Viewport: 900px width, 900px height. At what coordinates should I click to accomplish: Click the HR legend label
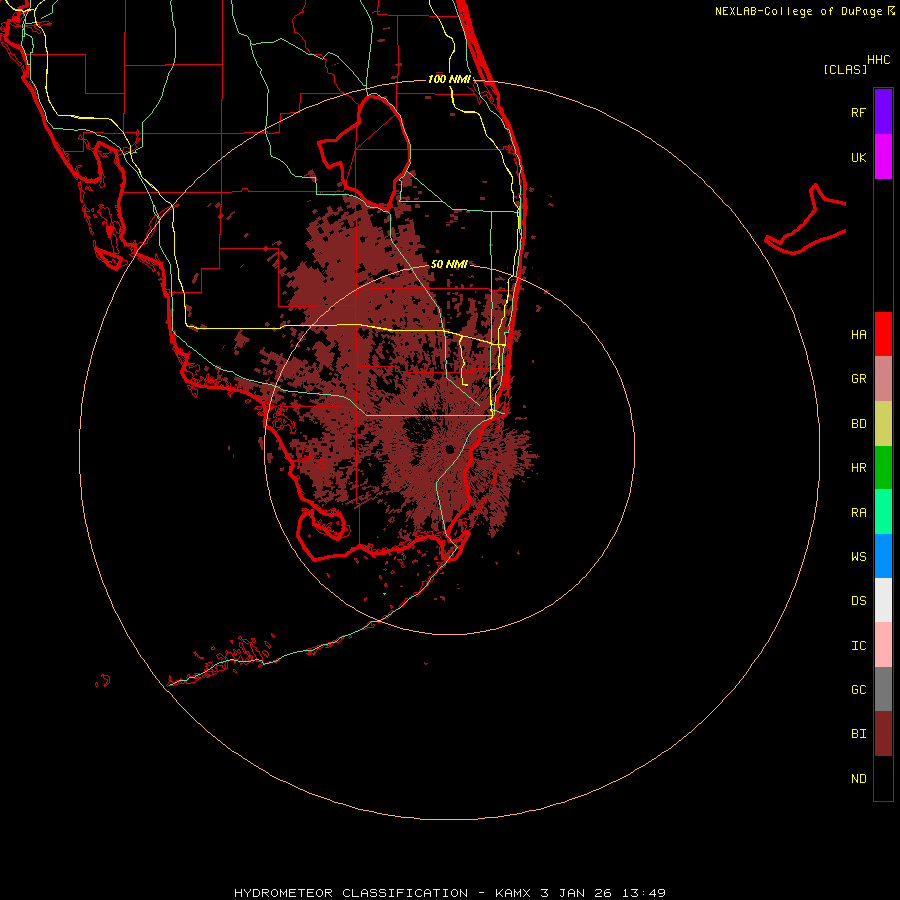point(858,468)
